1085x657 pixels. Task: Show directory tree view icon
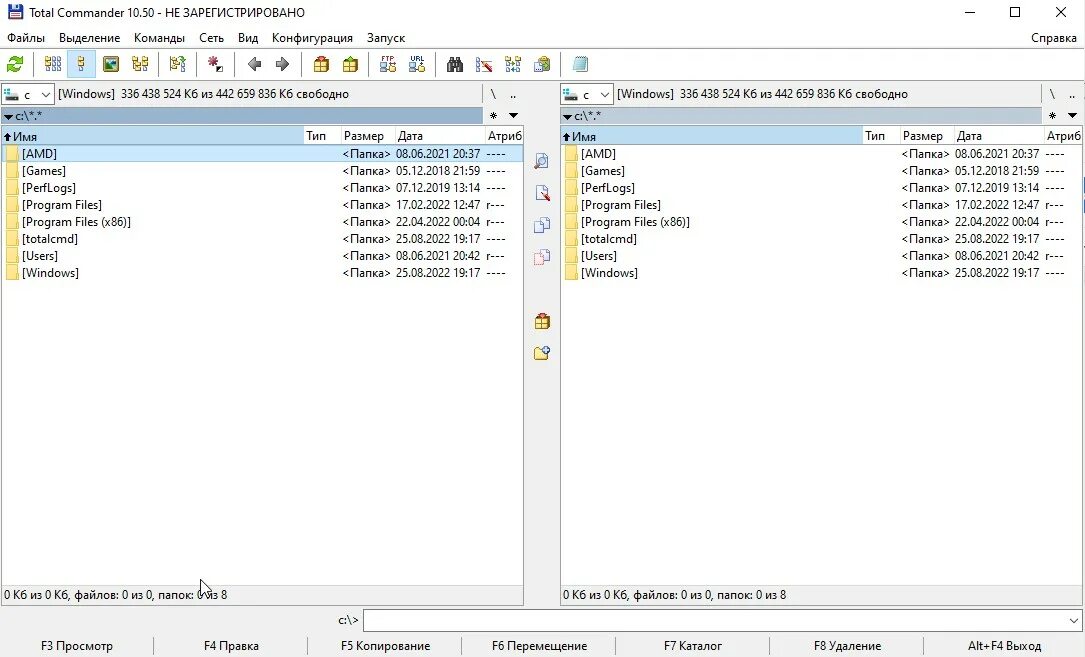(140, 64)
